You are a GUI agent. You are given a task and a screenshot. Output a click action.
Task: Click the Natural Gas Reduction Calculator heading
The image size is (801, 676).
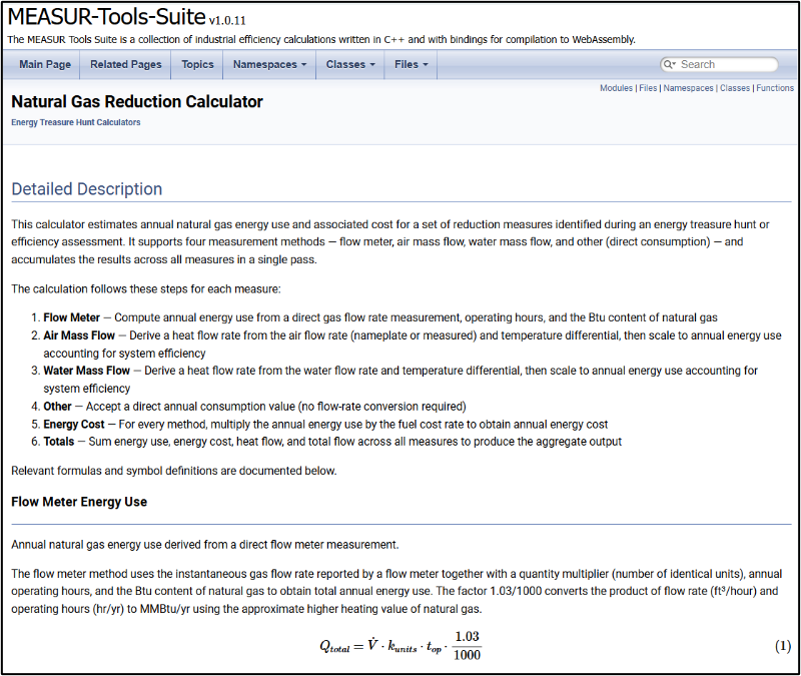click(x=137, y=102)
